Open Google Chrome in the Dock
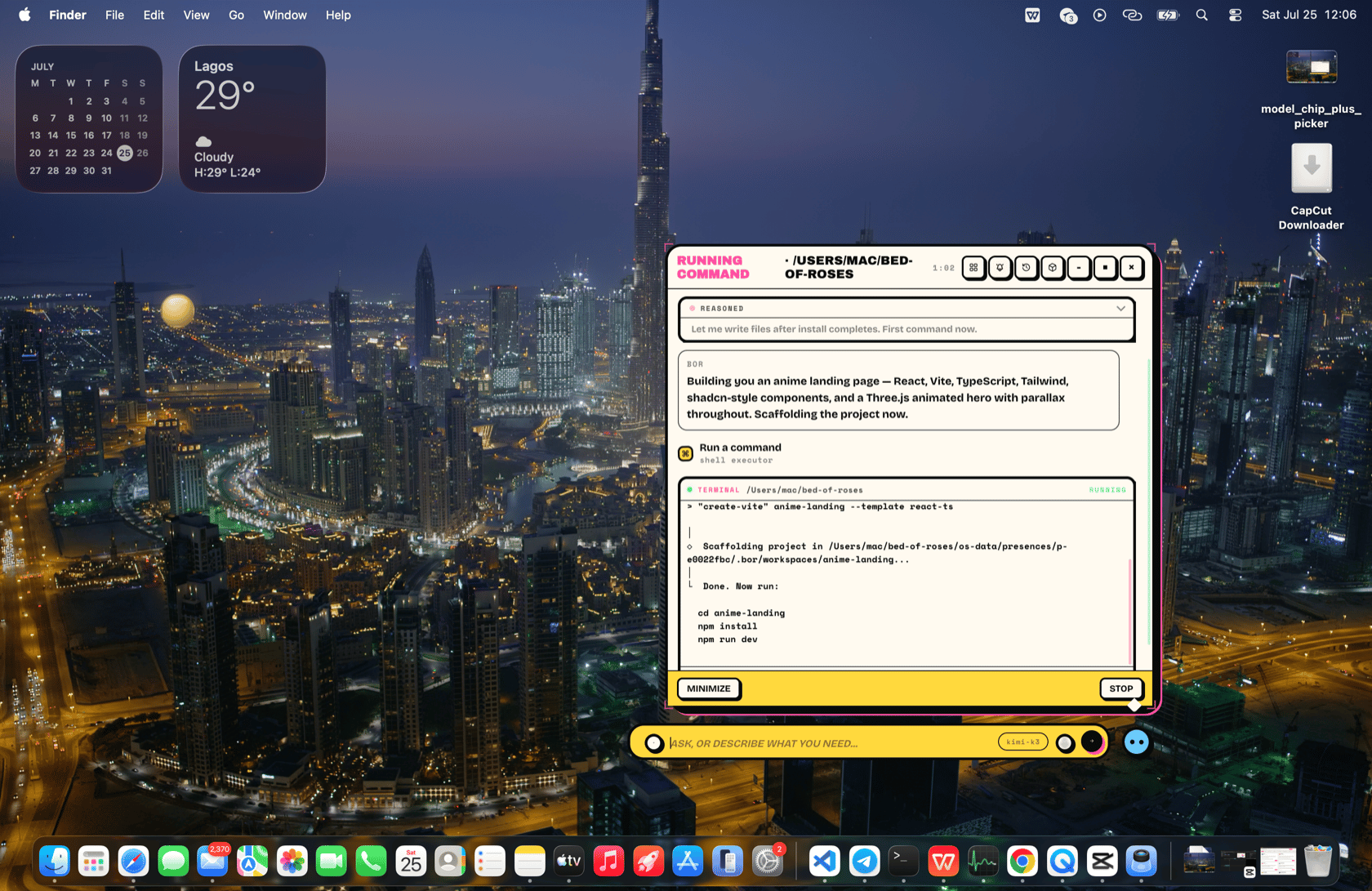 [x=1022, y=861]
